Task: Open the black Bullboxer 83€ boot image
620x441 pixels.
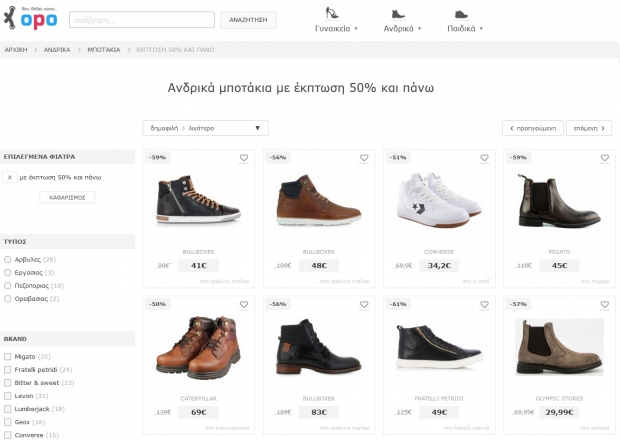Action: point(319,347)
